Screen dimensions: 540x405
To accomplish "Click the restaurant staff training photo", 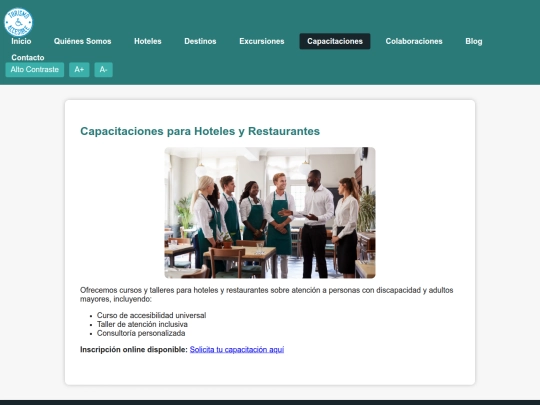I will point(270,213).
